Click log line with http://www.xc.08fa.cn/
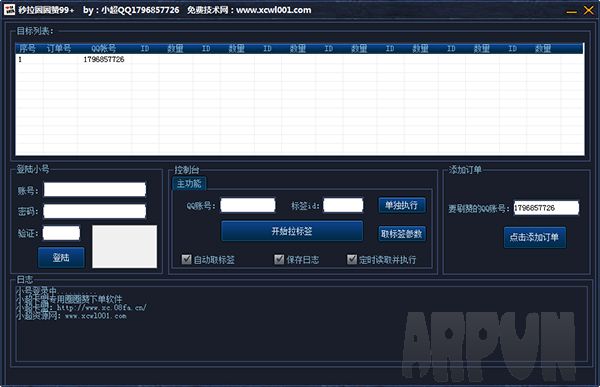 click(81, 307)
